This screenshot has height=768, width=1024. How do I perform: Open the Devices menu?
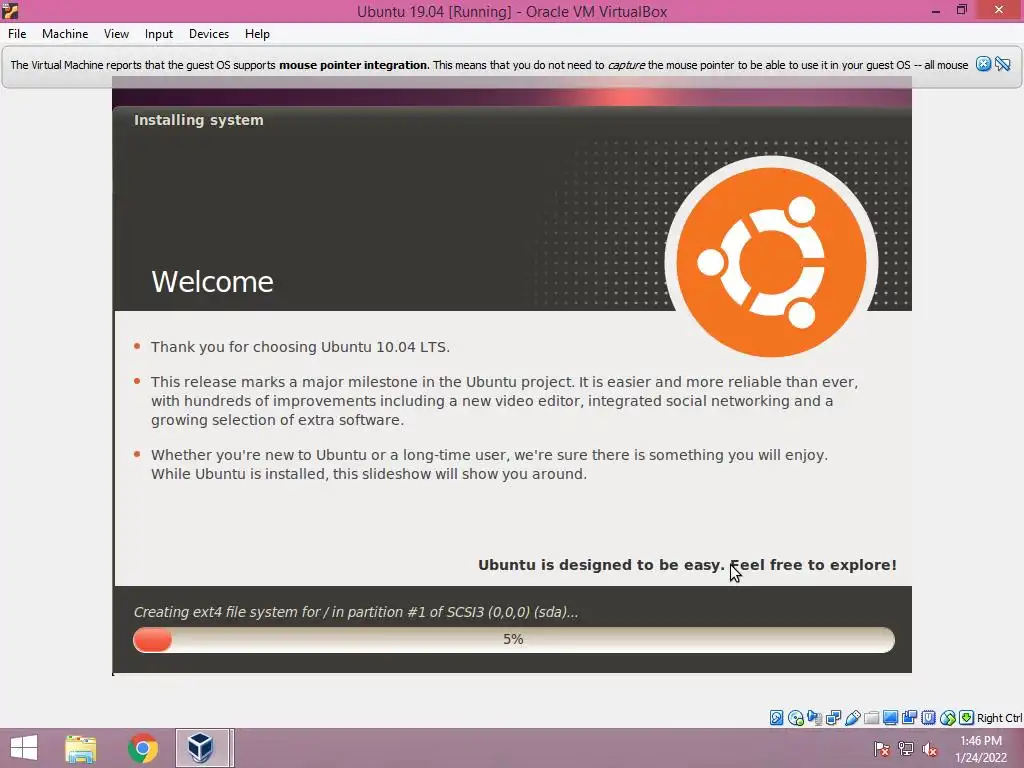tap(208, 34)
